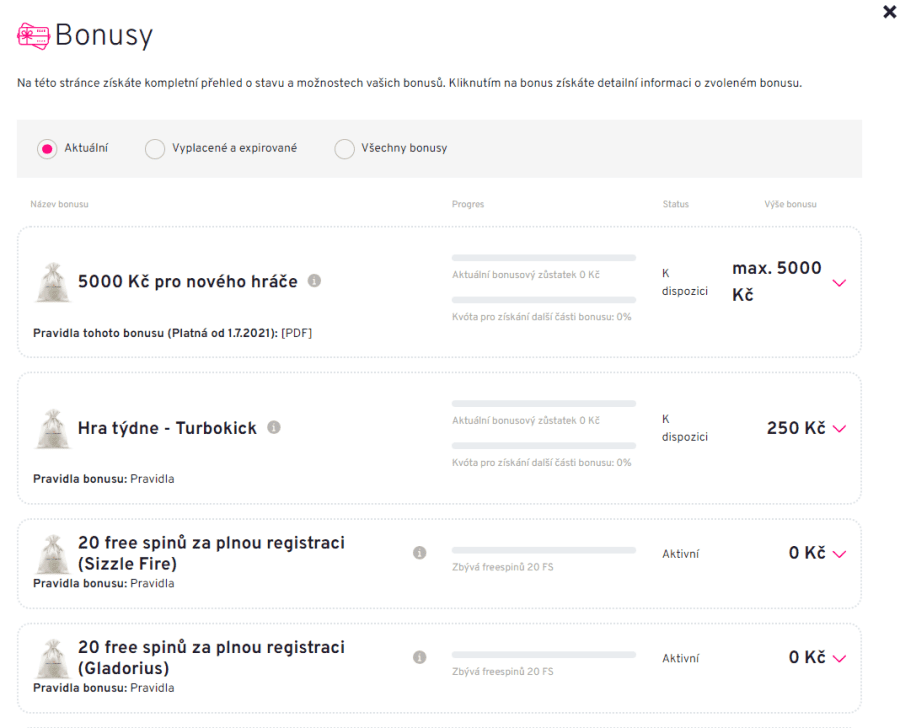This screenshot has width=900, height=728.
Task: Click the money bag icon for 5000 Kč bonus
Action: pyautogui.click(x=52, y=281)
